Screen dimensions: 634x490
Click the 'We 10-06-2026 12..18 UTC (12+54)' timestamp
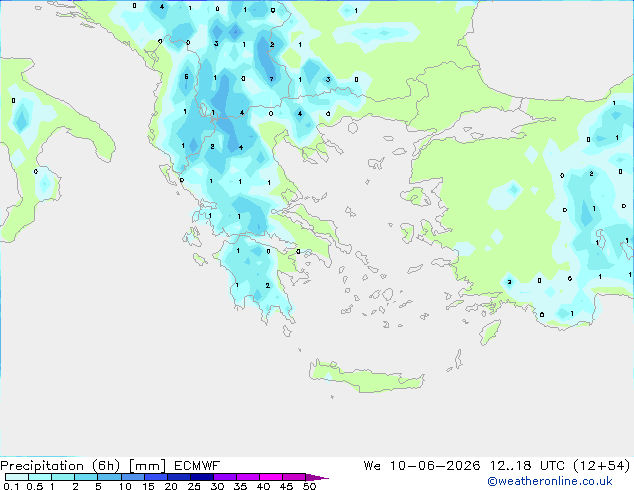497,466
